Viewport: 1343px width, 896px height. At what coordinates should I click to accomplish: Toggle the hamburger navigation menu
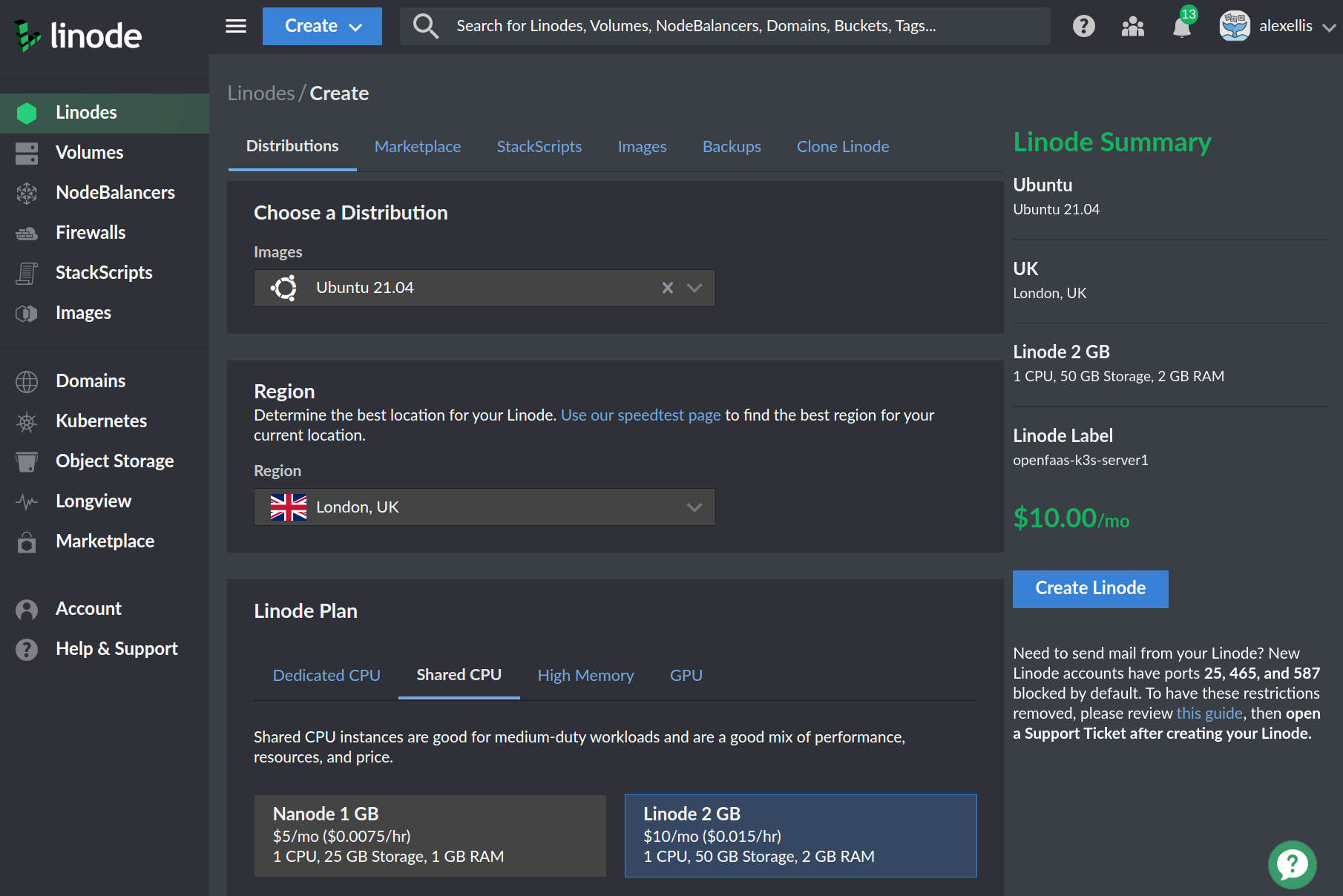[x=236, y=26]
